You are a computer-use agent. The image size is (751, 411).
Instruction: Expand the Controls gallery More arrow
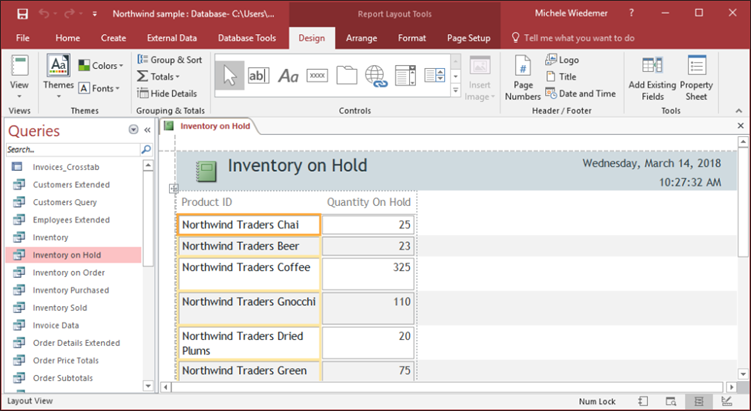(x=456, y=90)
